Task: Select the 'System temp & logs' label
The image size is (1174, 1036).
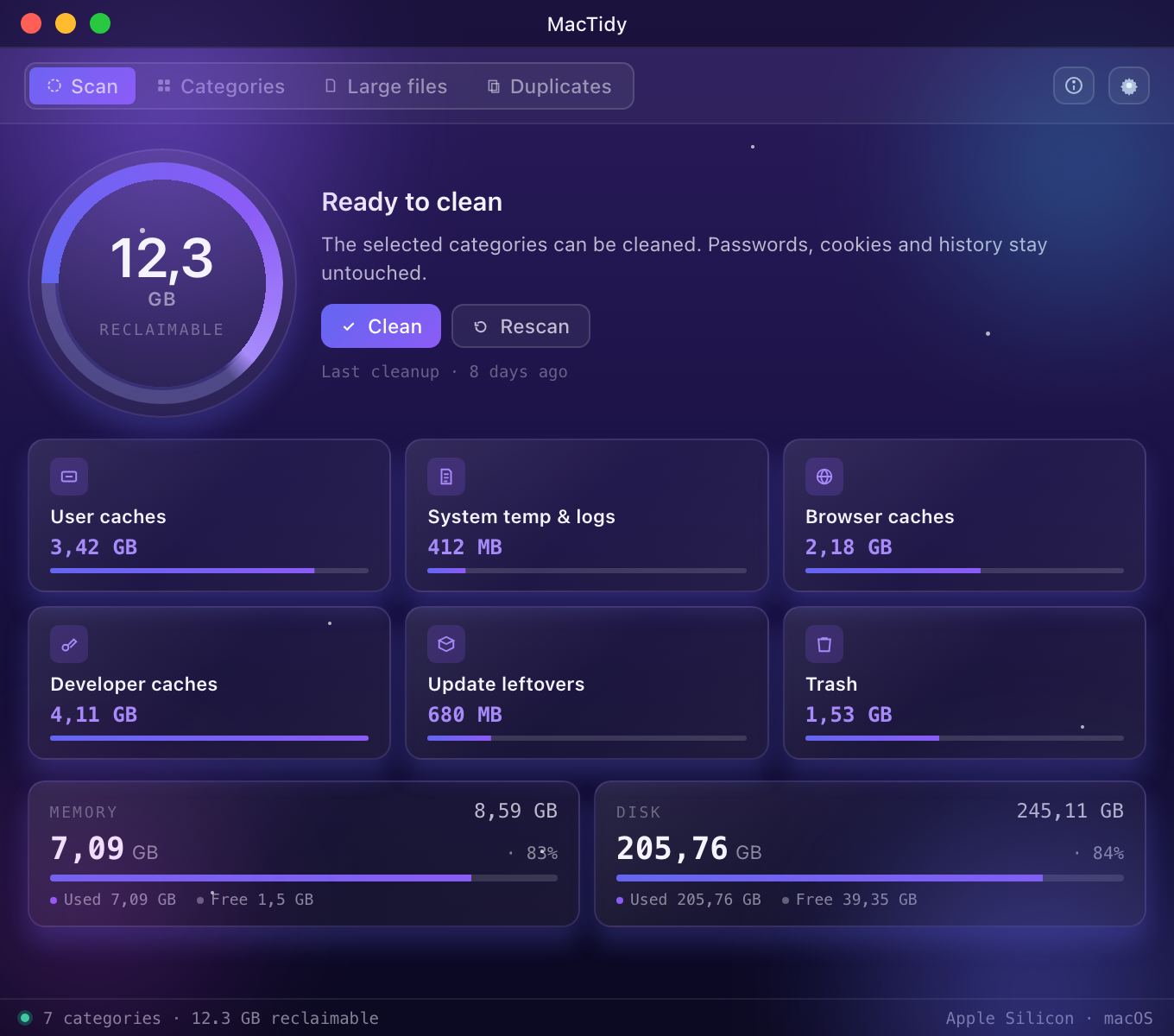Action: [x=521, y=516]
